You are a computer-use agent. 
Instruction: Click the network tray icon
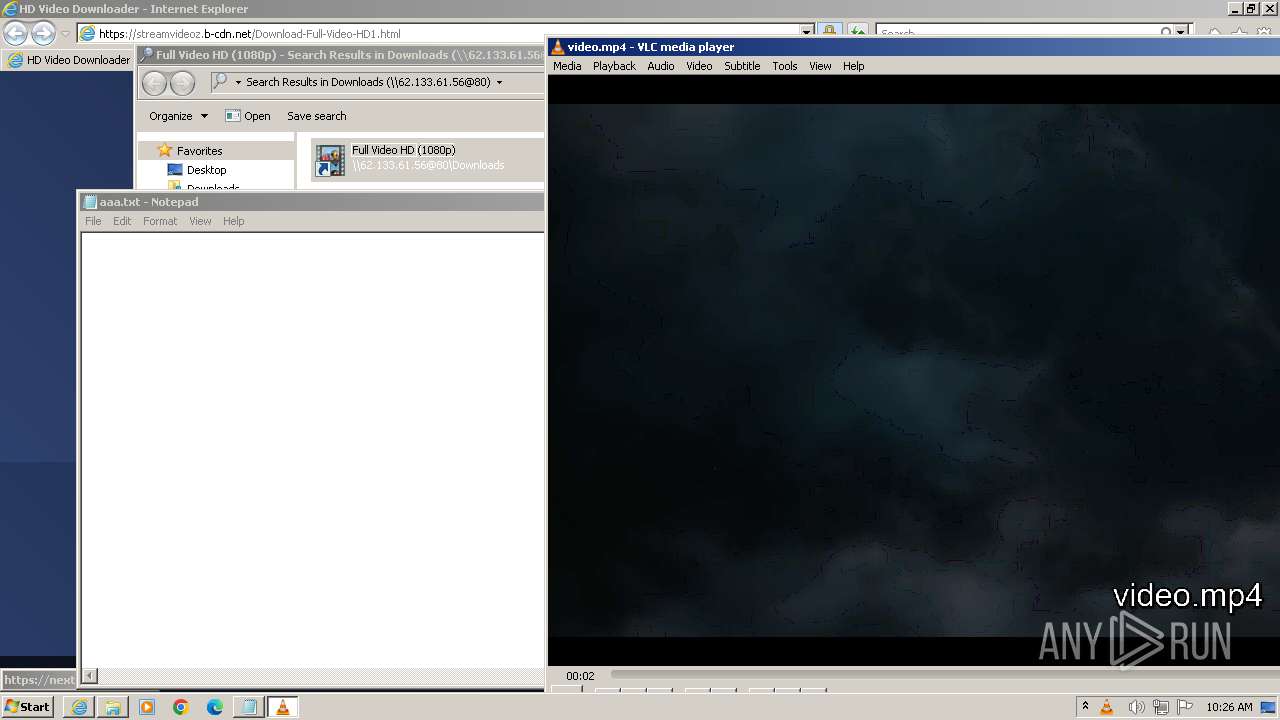pyautogui.click(x=1160, y=707)
